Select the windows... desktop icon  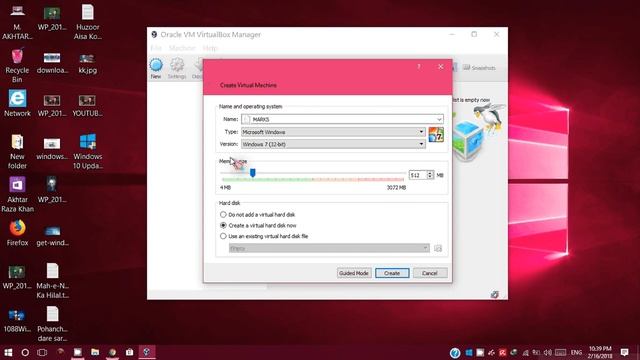point(52,149)
